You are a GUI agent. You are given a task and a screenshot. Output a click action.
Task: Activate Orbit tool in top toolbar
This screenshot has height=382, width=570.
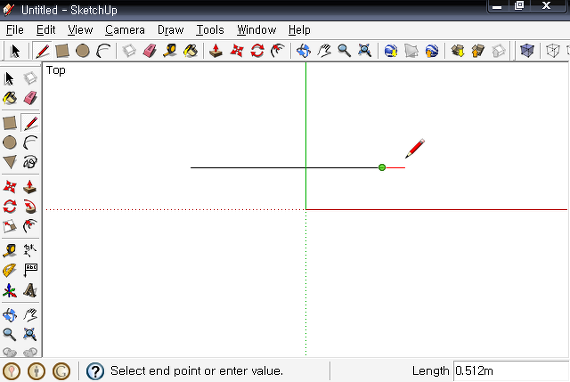click(304, 51)
